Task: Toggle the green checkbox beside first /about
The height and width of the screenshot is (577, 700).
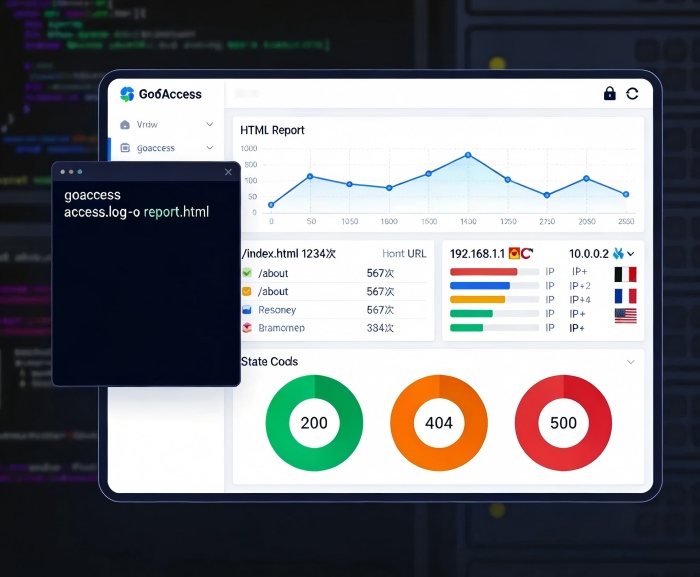Action: click(247, 273)
